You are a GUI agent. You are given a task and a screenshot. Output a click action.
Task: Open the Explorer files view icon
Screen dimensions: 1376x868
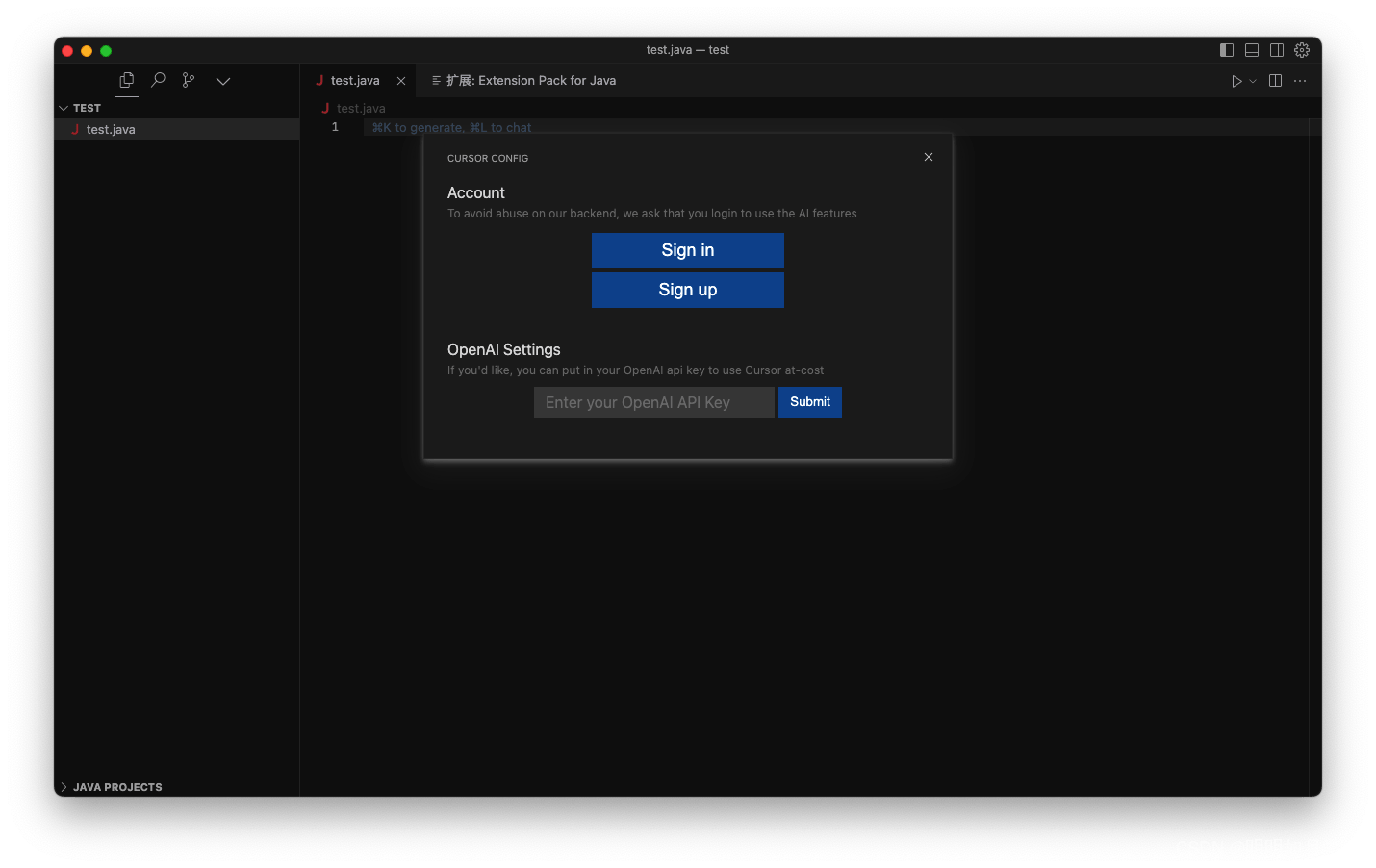[x=127, y=81]
